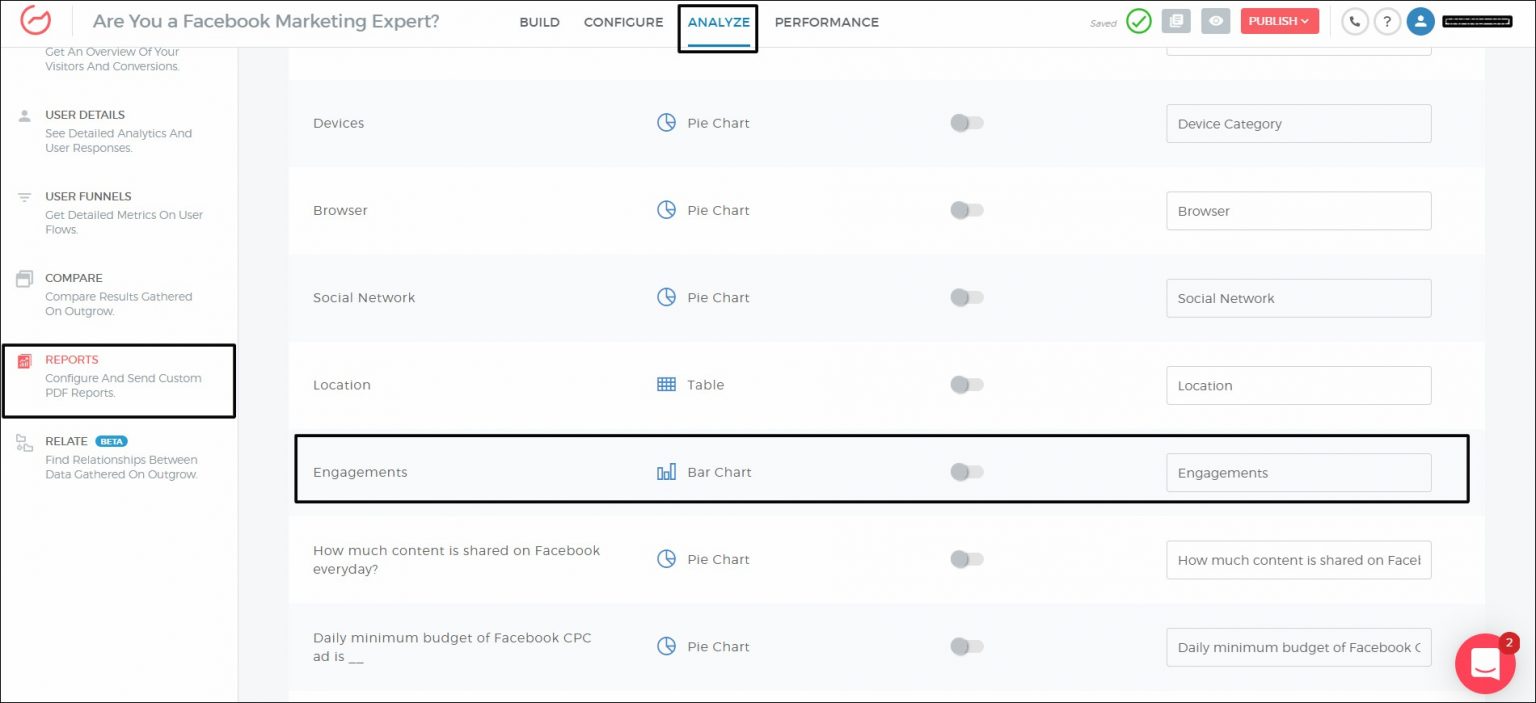Click the Engagements bar chart icon
1536x703 pixels.
pyautogui.click(x=666, y=472)
